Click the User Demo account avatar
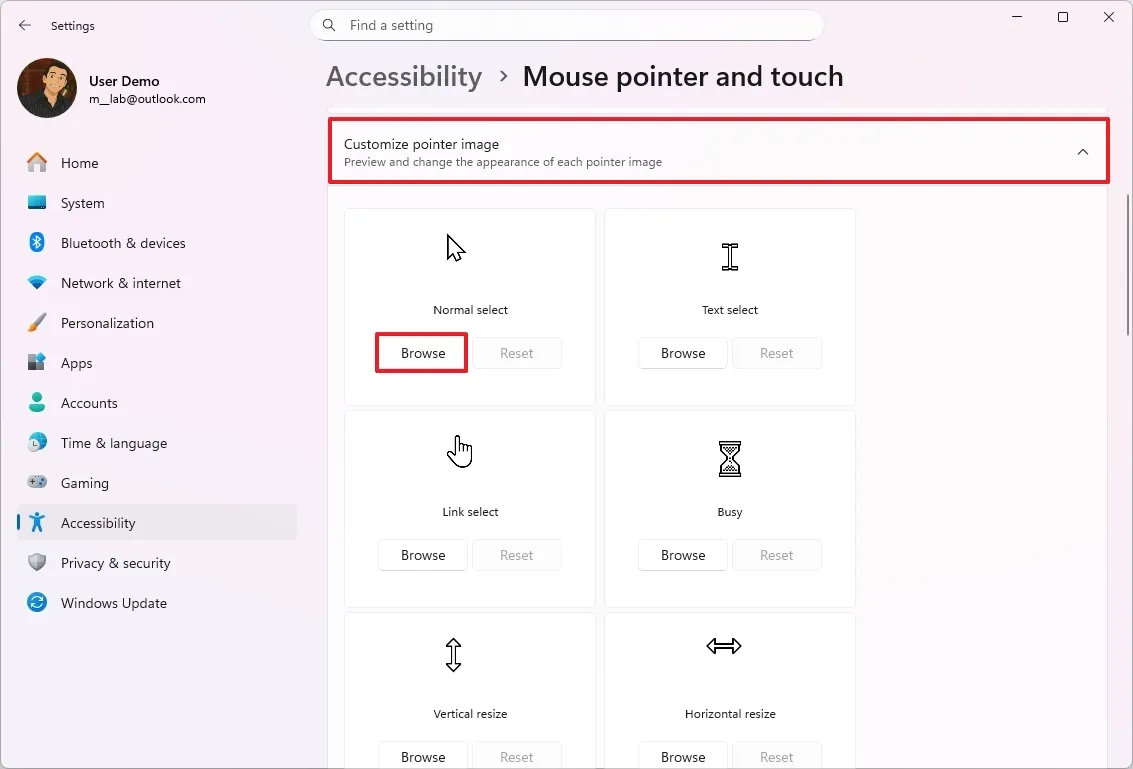This screenshot has width=1133, height=769. [46, 88]
